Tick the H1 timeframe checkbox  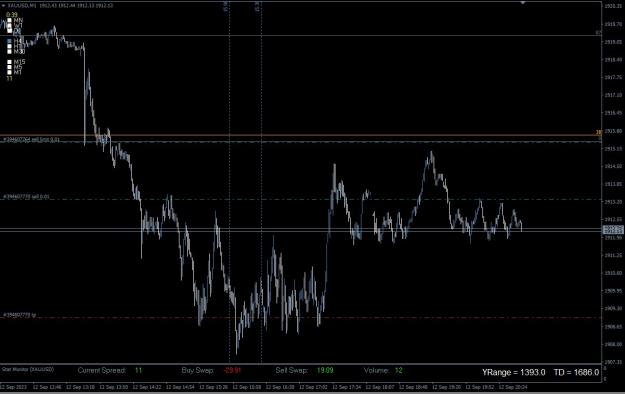pyautogui.click(x=9, y=46)
